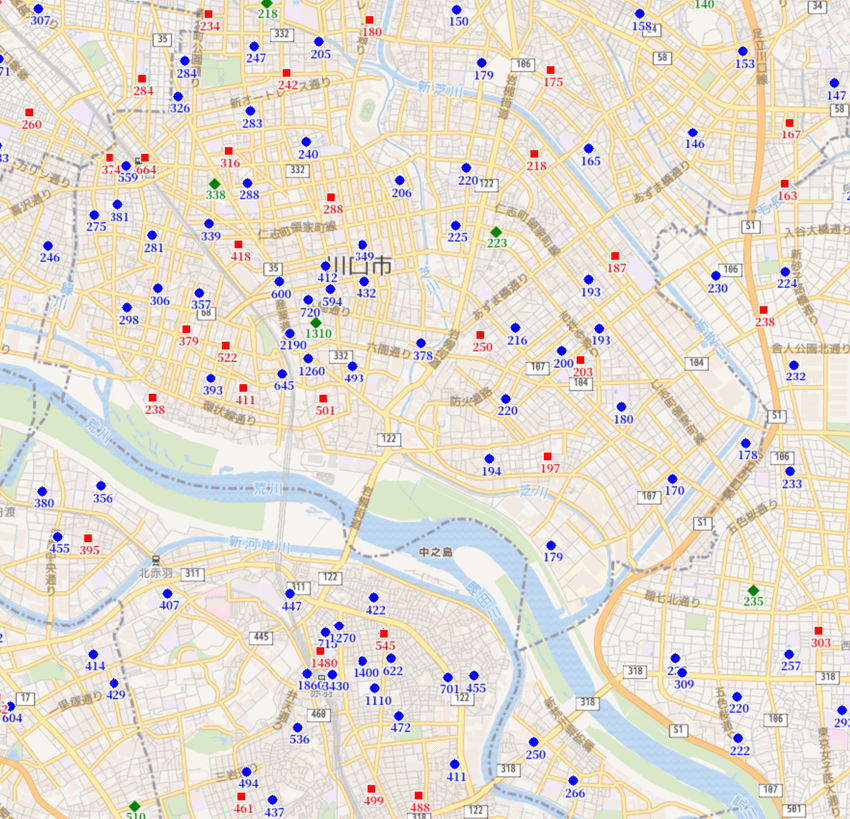Click the red square marker labeled 664
This screenshot has height=819, width=850.
click(145, 158)
